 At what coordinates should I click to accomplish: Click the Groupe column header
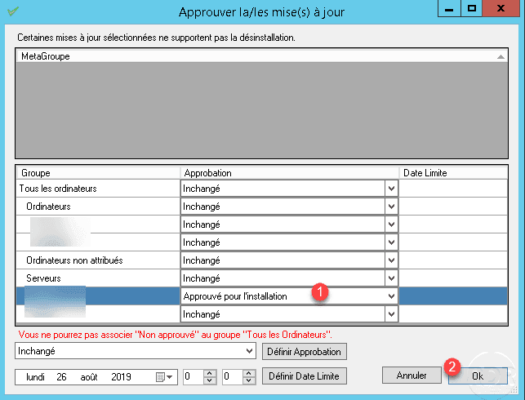tap(98, 173)
